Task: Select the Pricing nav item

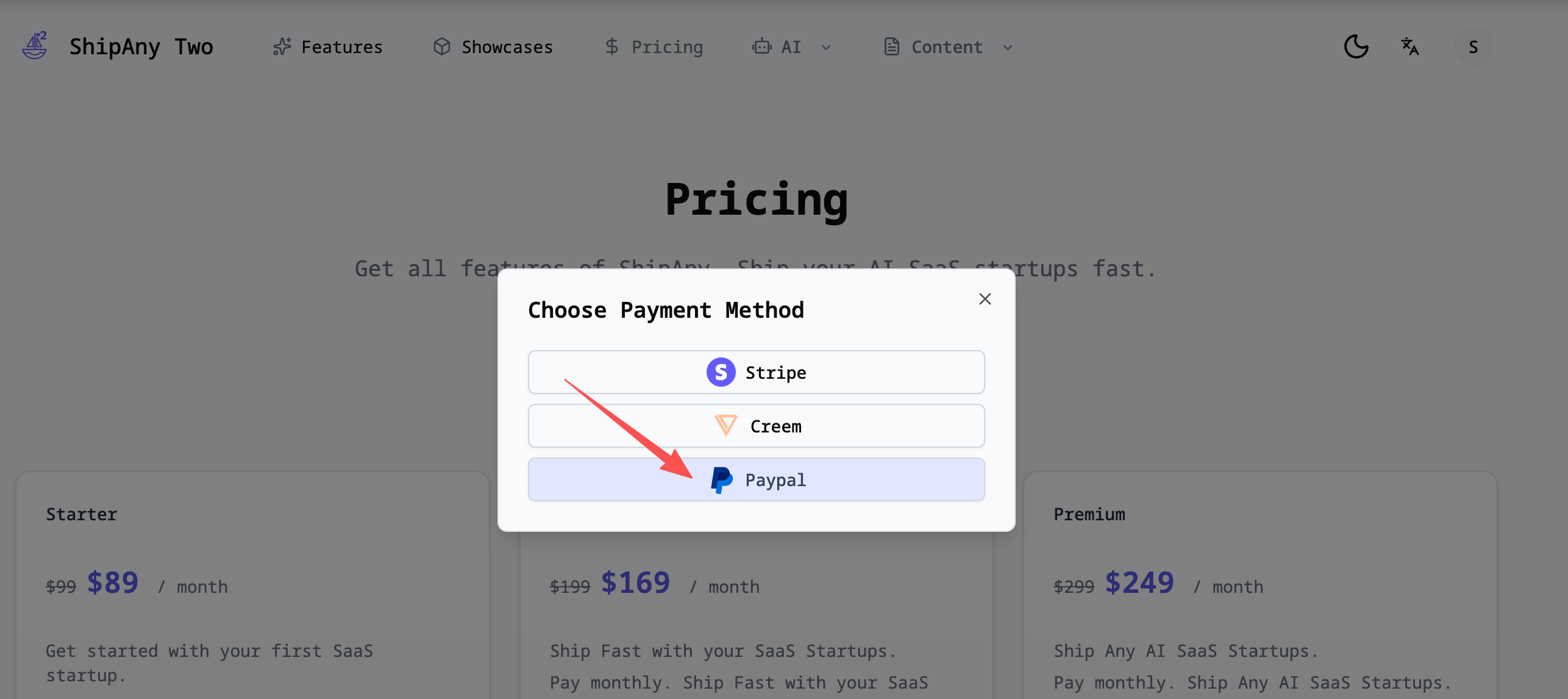Action: 654,47
